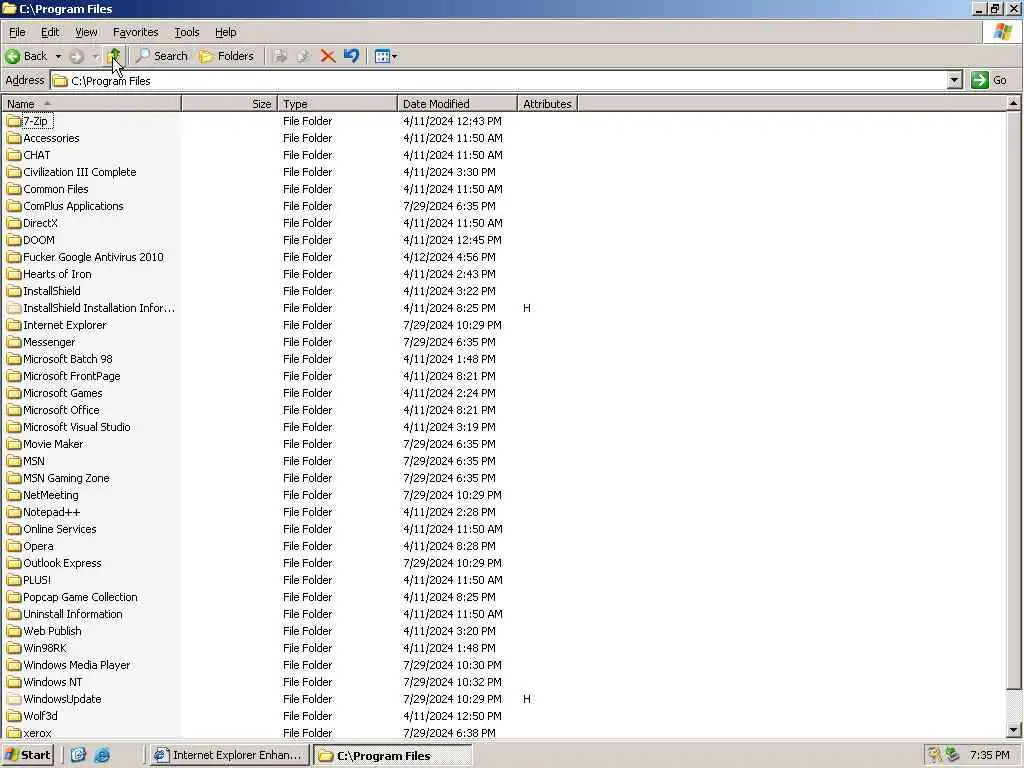Select the hidden WindowsUpdate folder icon

click(14, 699)
